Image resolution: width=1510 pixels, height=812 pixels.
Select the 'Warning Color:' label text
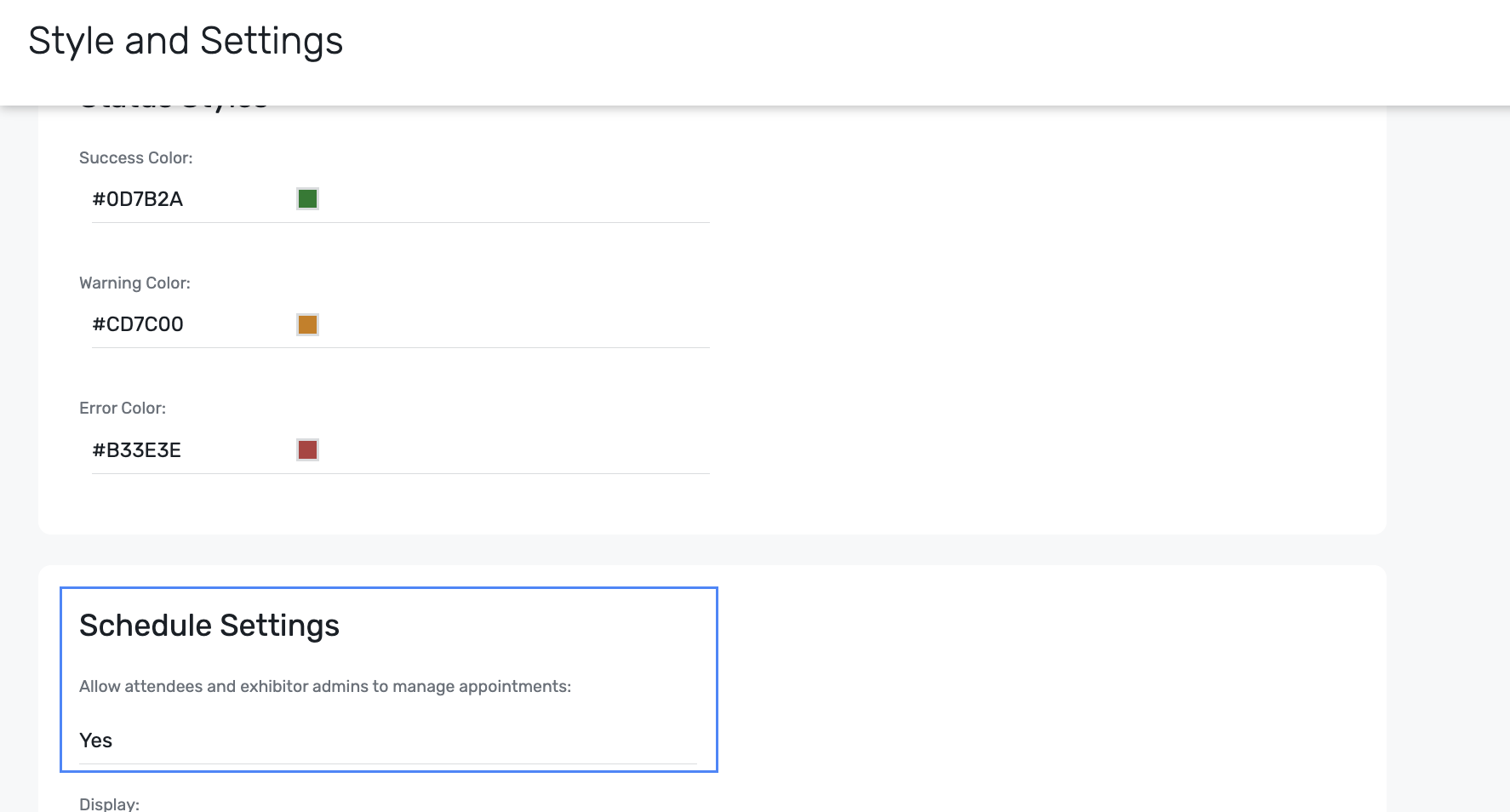[x=134, y=283]
